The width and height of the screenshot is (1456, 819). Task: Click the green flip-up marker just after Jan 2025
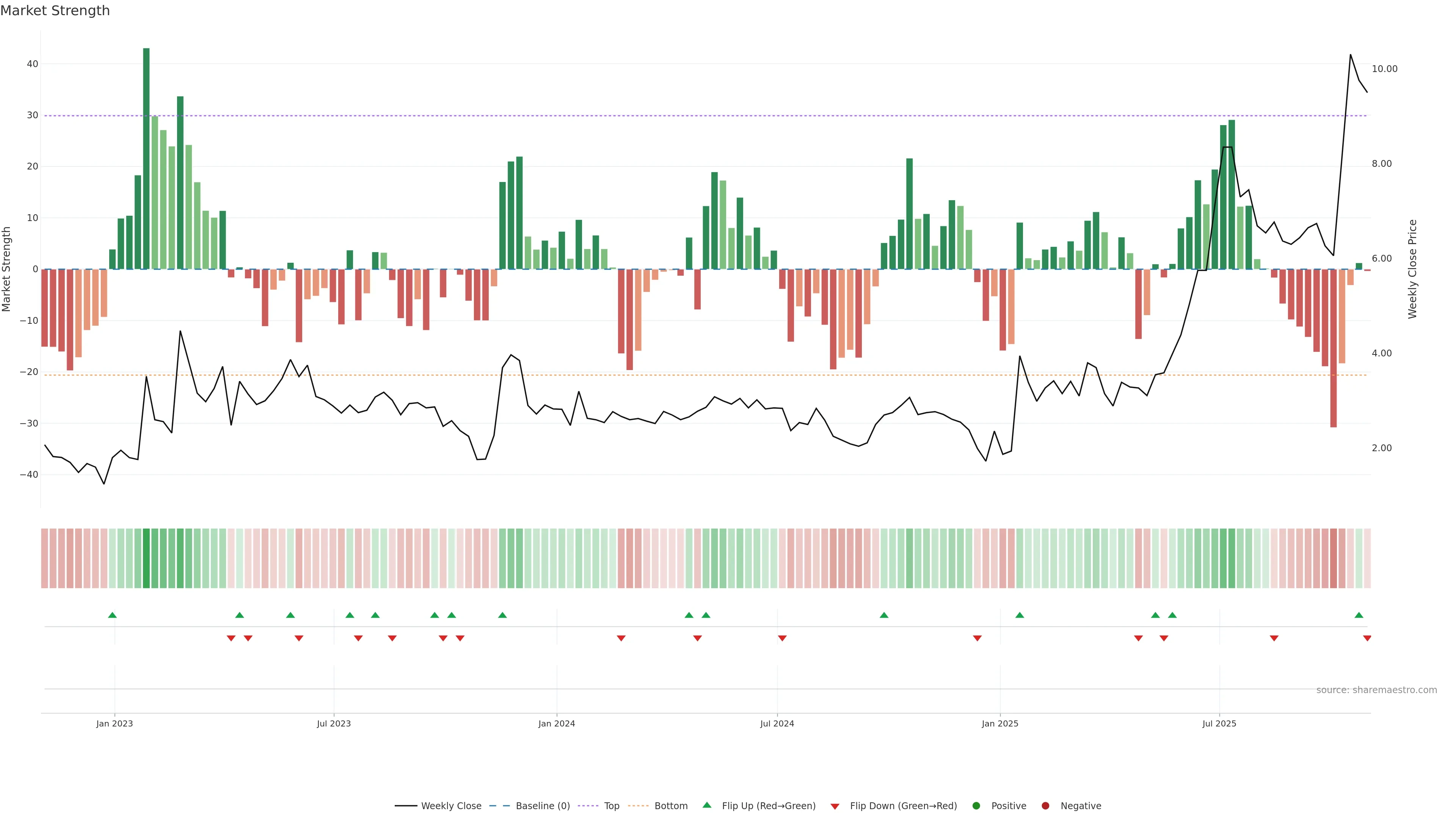(1020, 615)
